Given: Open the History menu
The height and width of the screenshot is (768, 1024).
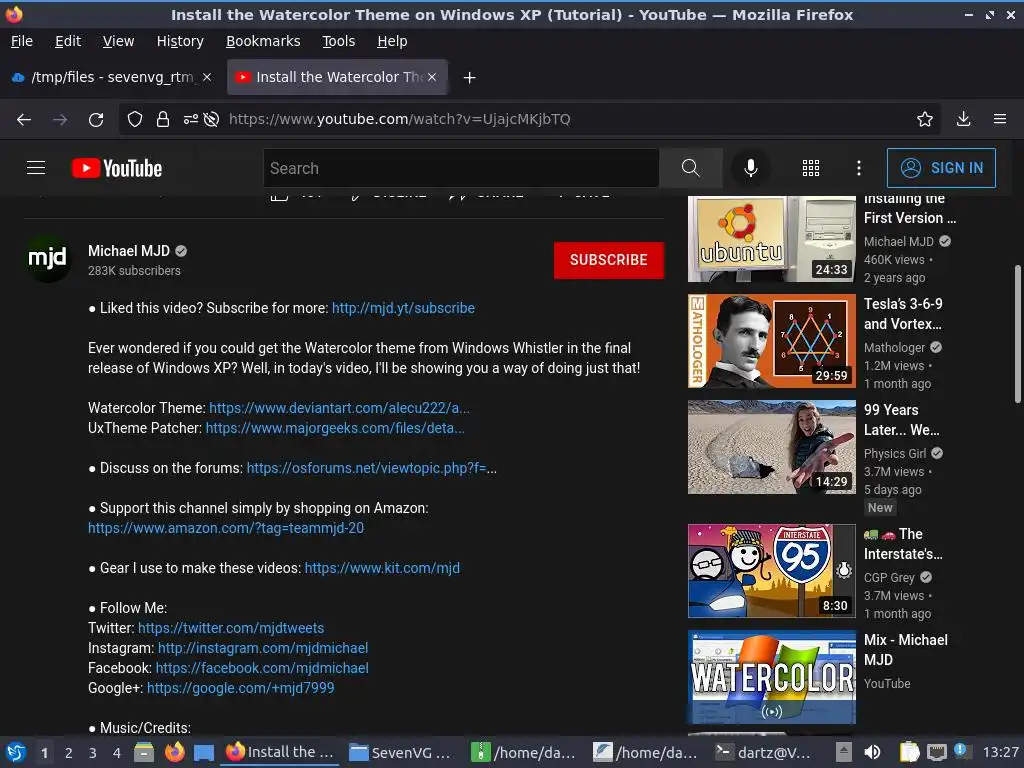Looking at the screenshot, I should [x=180, y=41].
